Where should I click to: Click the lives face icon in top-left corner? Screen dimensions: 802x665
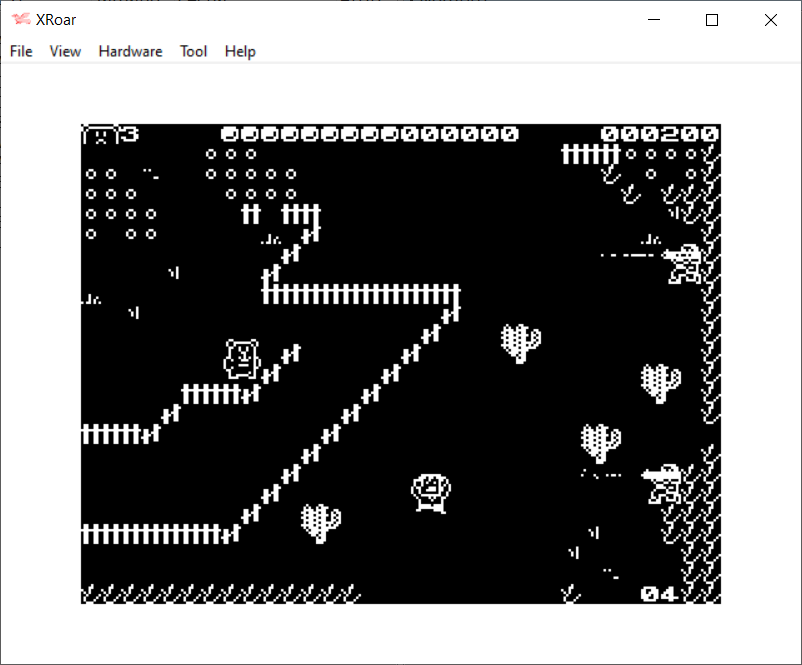pos(100,134)
